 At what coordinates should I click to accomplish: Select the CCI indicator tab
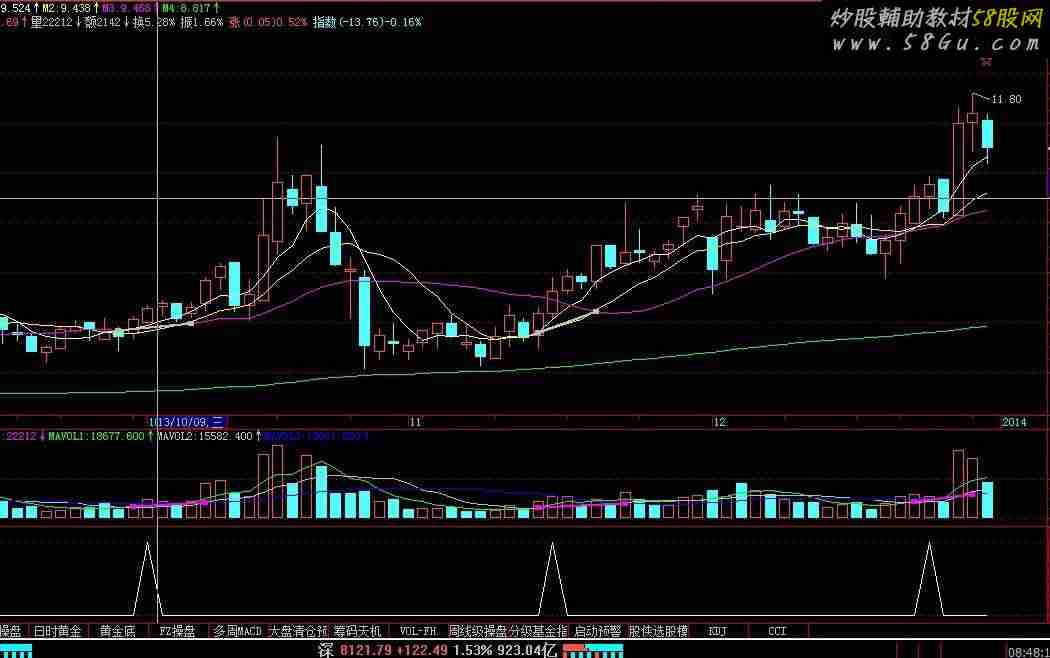point(777,631)
